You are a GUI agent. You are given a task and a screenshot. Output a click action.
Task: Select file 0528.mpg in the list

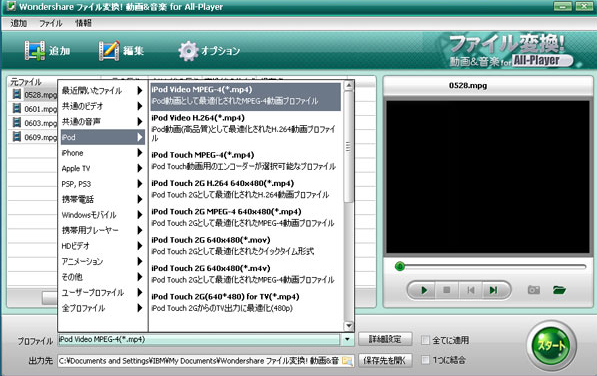[40, 94]
